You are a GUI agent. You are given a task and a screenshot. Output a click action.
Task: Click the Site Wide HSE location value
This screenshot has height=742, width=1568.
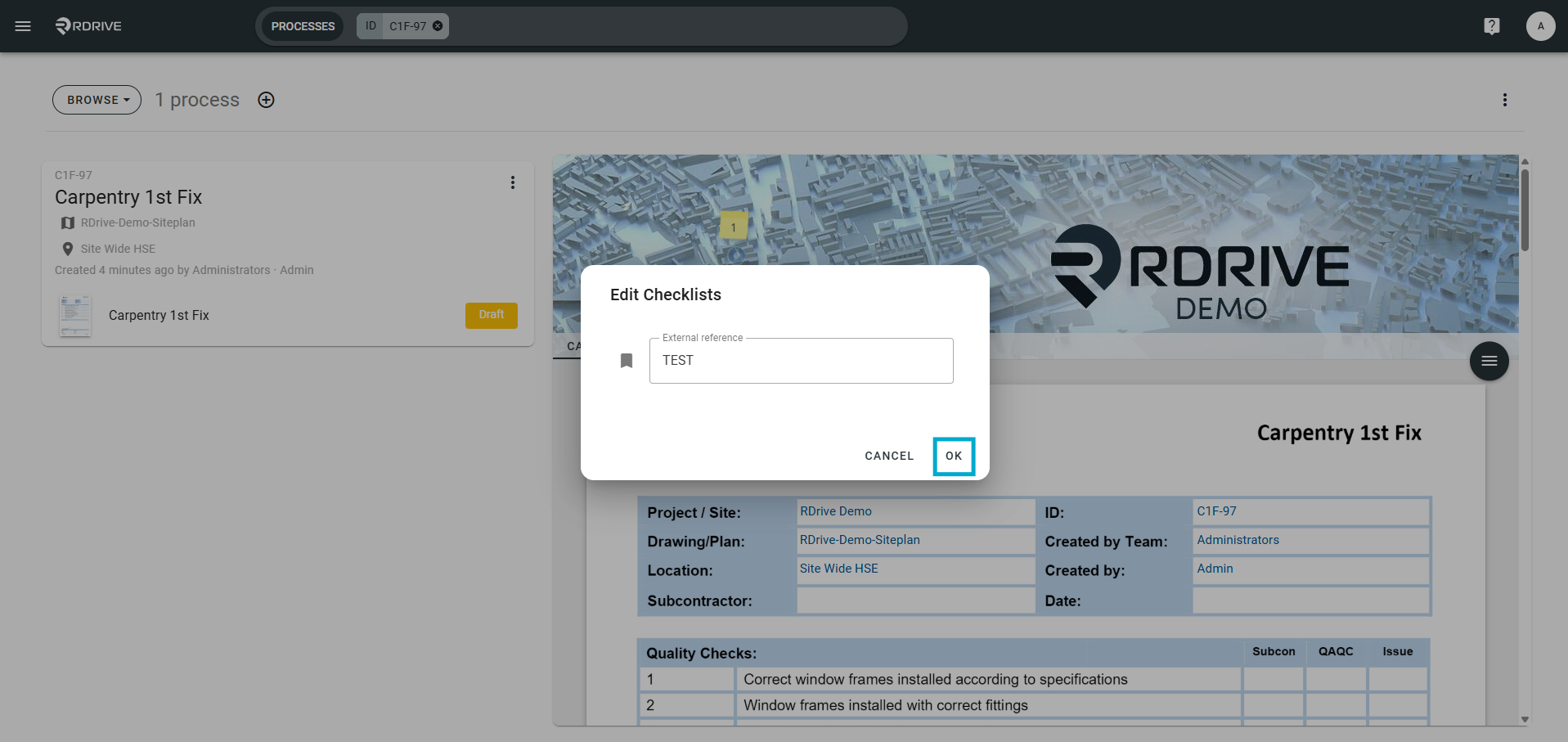839,569
